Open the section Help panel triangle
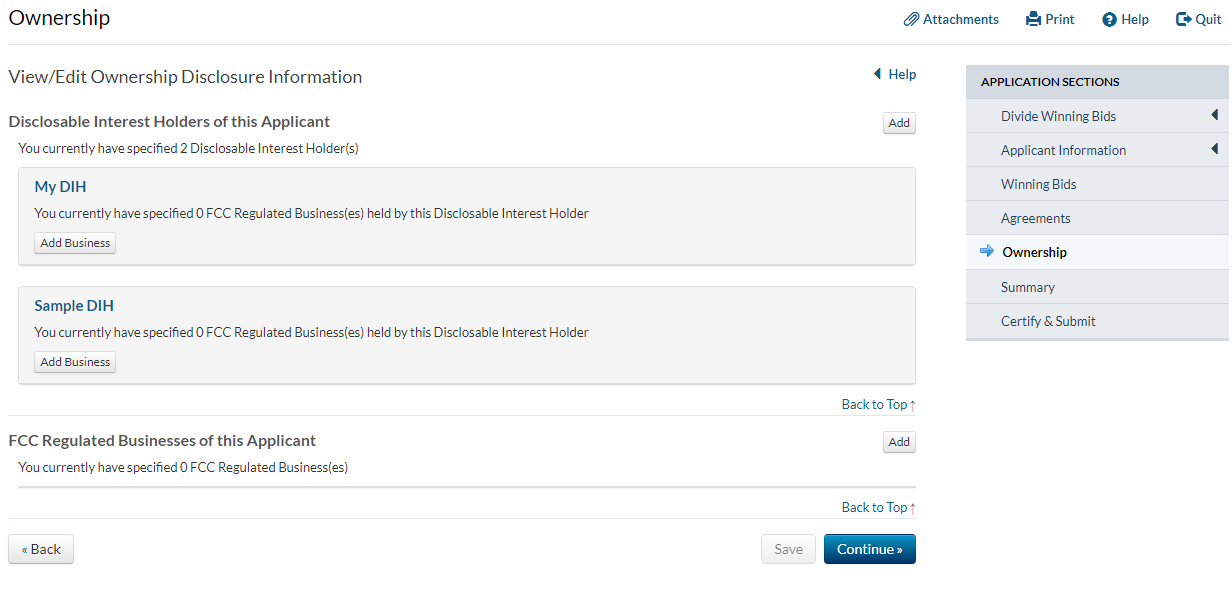 (878, 74)
